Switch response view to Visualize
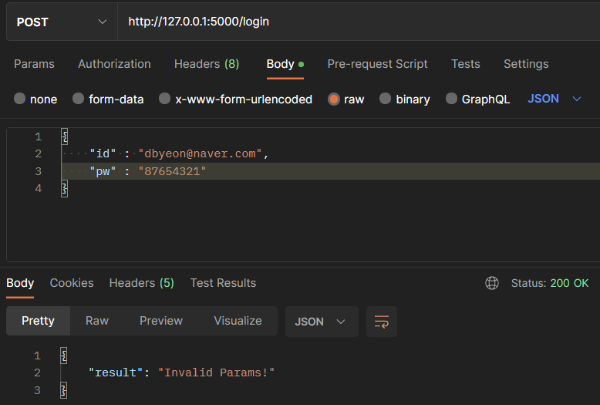Viewport: 600px width, 405px height. click(x=238, y=321)
